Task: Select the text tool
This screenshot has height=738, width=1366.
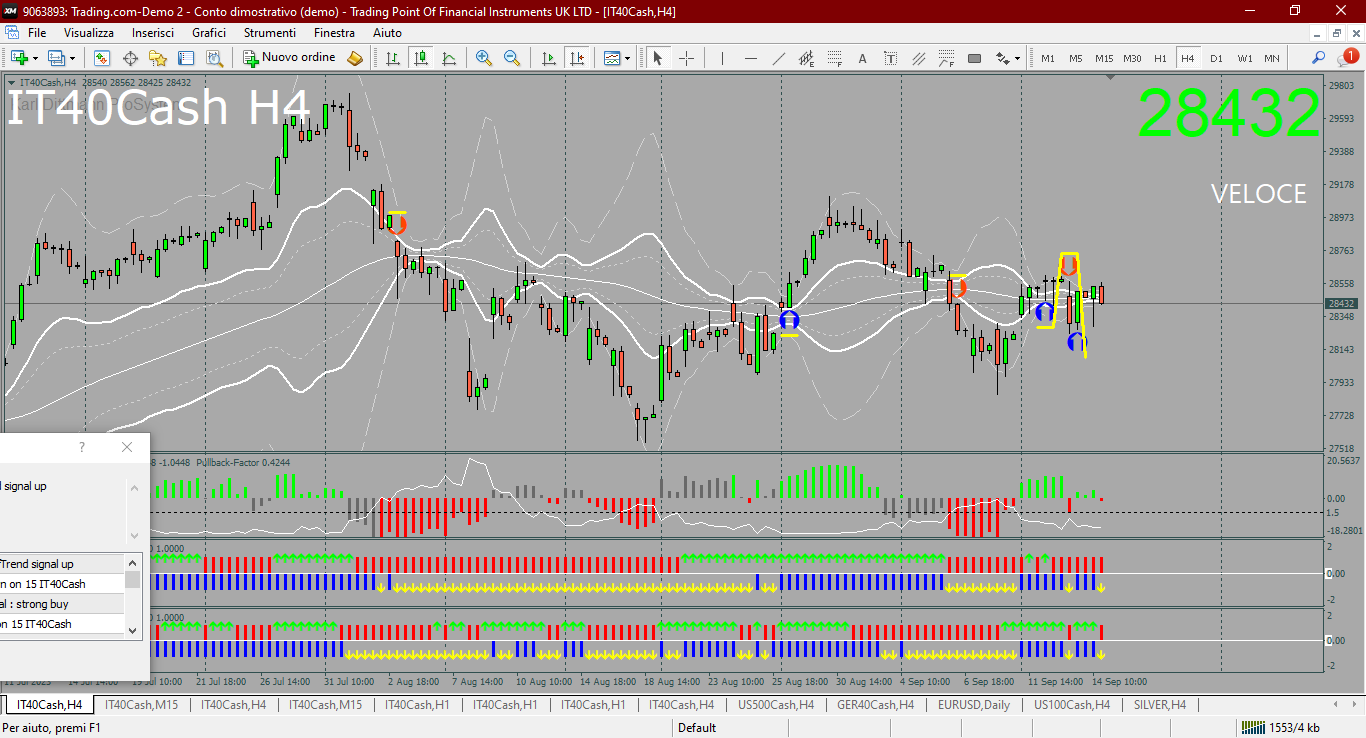Action: (862, 58)
